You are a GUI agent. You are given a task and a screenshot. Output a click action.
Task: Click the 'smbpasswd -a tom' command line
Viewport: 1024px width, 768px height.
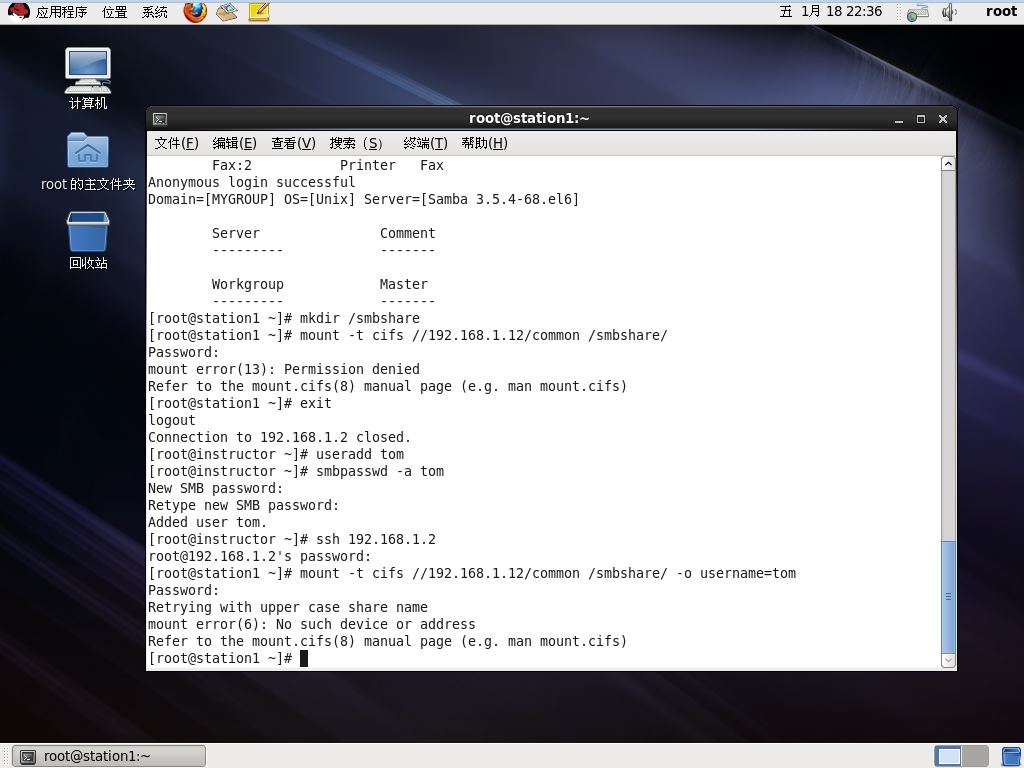pos(296,471)
